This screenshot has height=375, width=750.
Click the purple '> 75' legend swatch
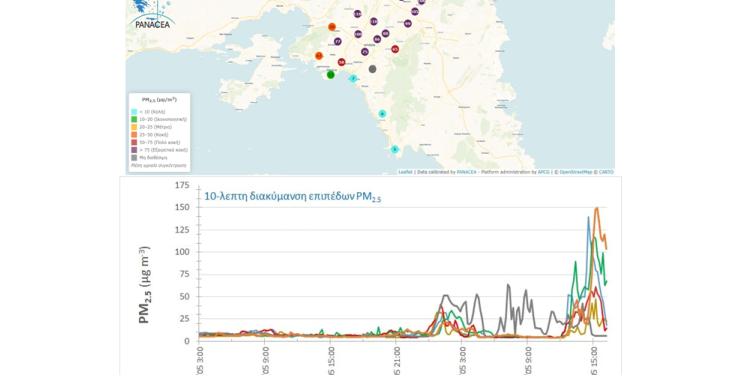click(134, 150)
